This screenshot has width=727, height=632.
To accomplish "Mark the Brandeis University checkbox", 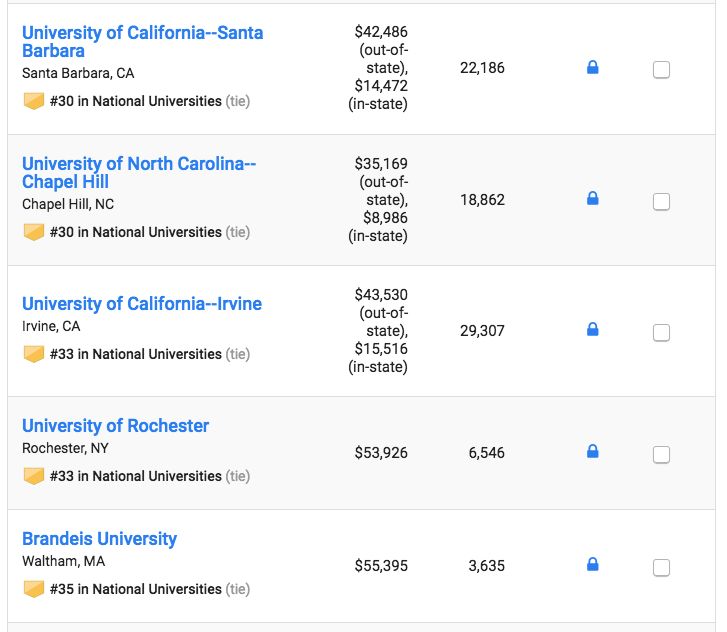I will (x=661, y=567).
